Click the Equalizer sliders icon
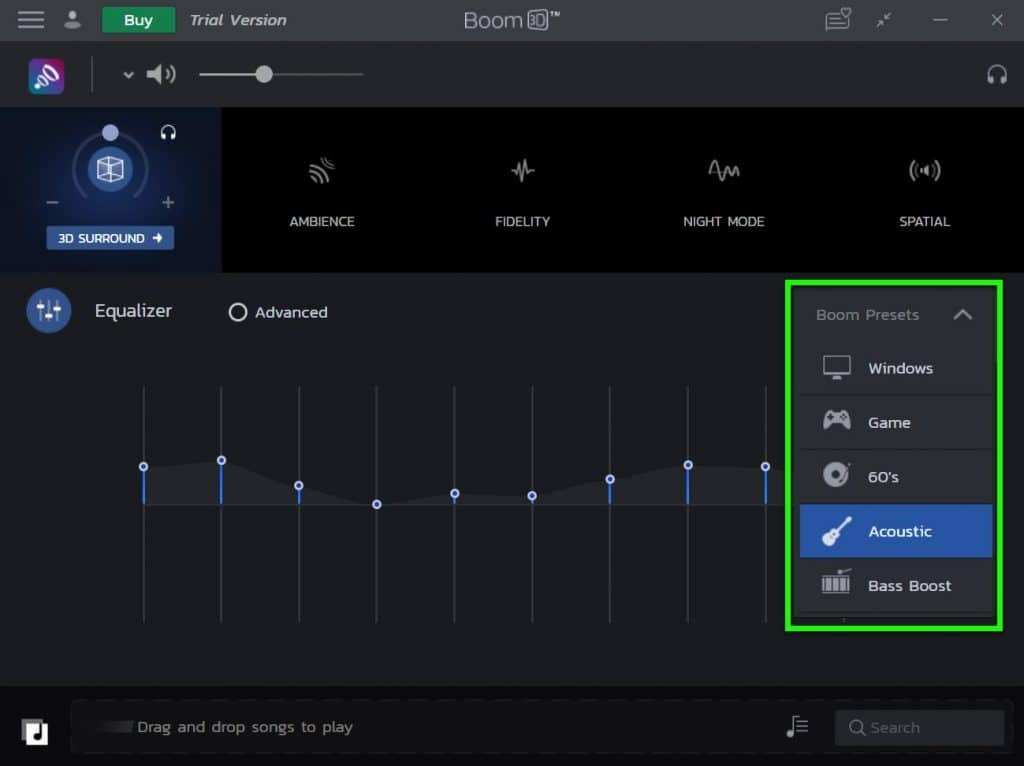 coord(48,310)
